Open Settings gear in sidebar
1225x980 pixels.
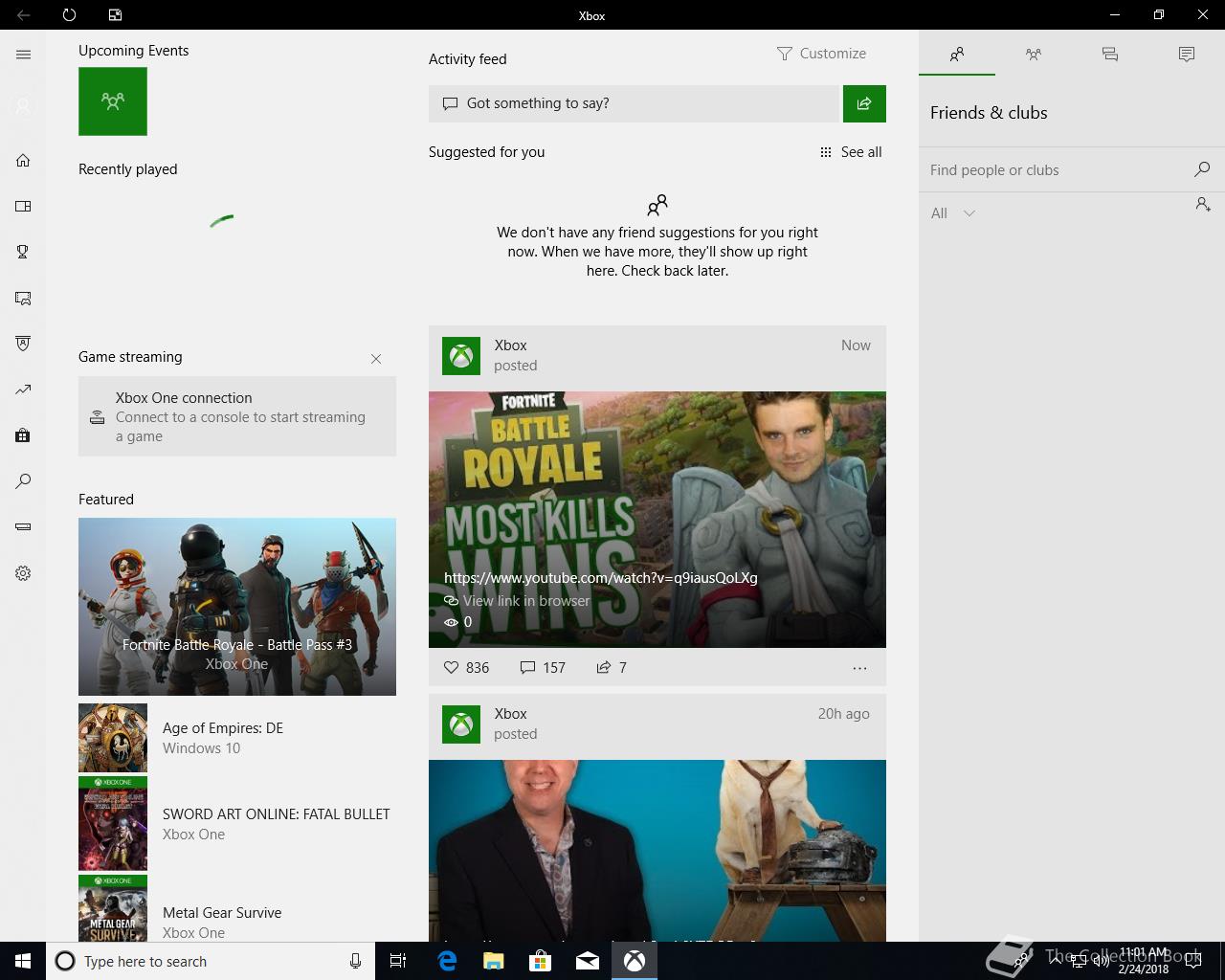point(23,573)
